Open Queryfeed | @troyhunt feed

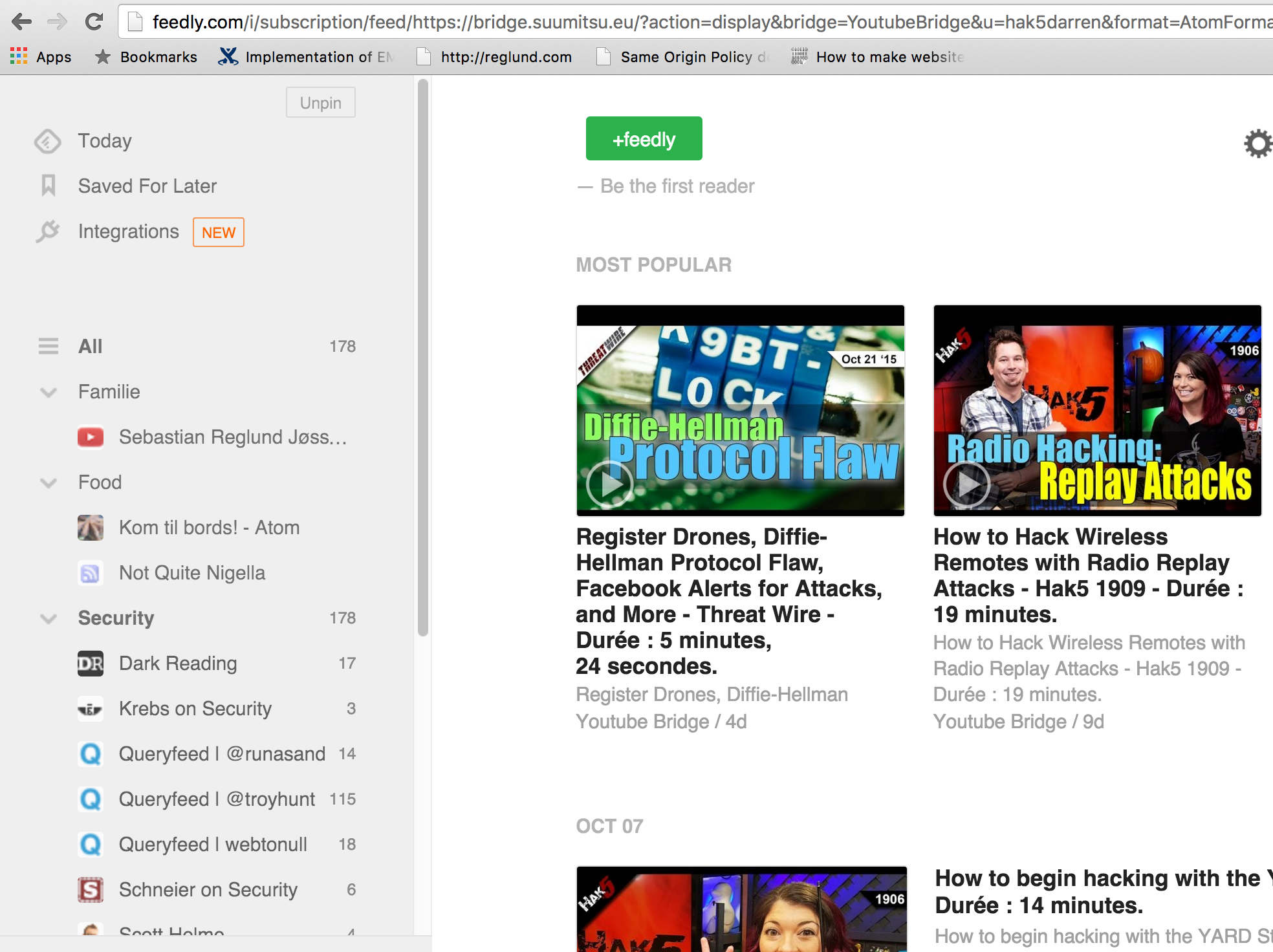click(217, 799)
